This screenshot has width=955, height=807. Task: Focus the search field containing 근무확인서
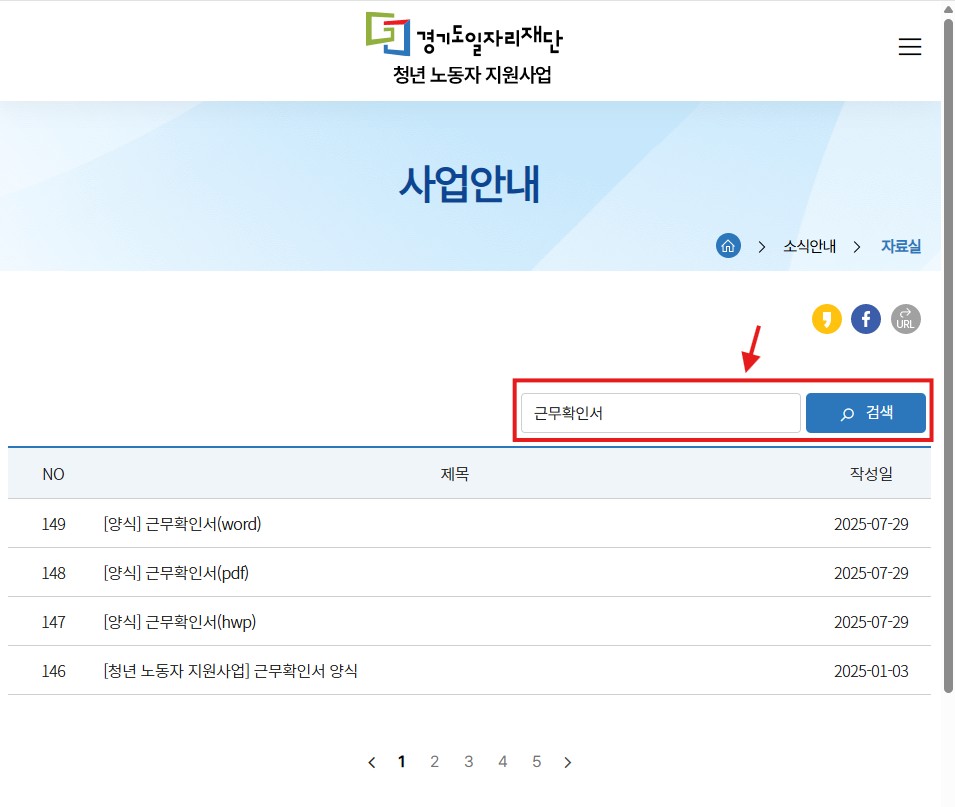click(x=660, y=413)
